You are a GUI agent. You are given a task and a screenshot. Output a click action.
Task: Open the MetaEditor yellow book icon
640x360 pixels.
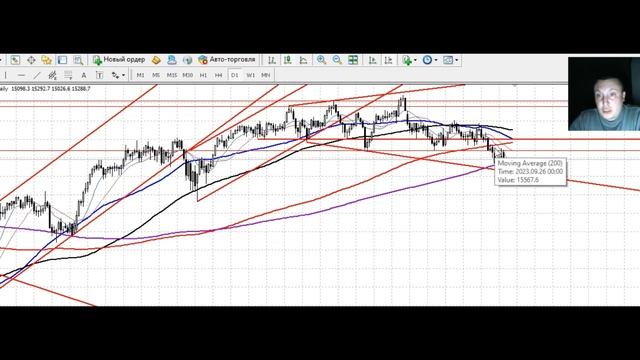tap(156, 60)
